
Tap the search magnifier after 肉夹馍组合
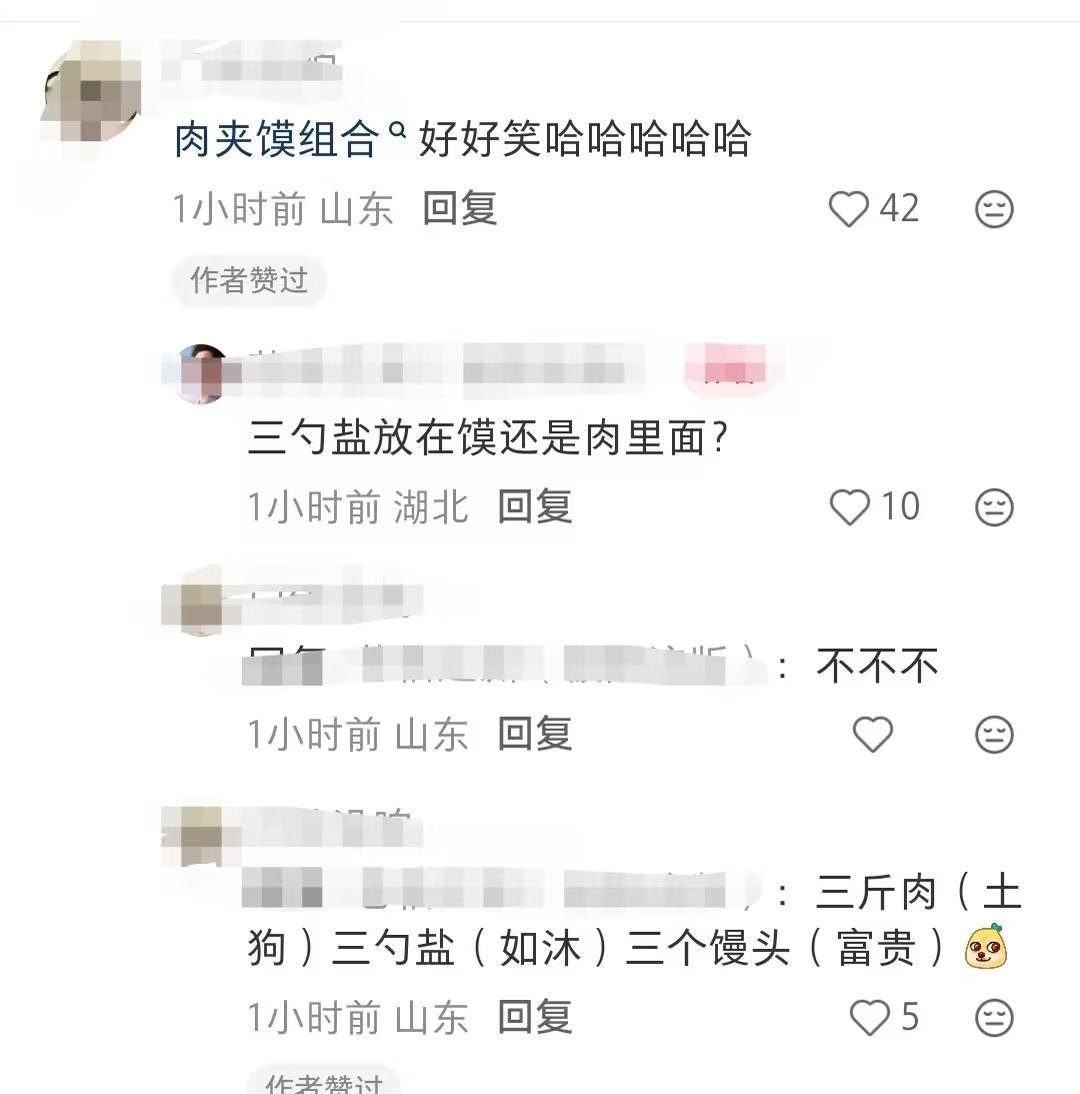(x=396, y=130)
